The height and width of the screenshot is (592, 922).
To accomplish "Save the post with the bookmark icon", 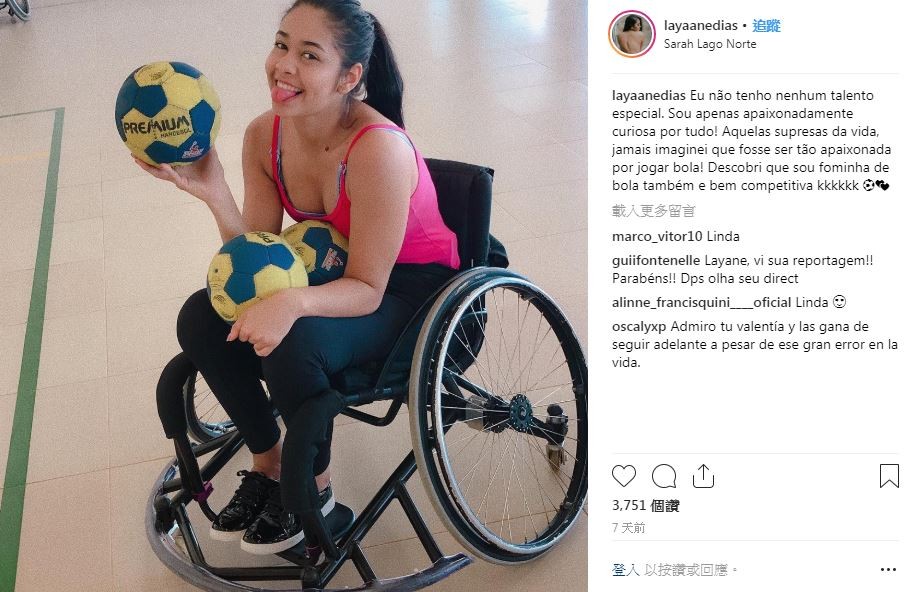I will click(x=889, y=476).
